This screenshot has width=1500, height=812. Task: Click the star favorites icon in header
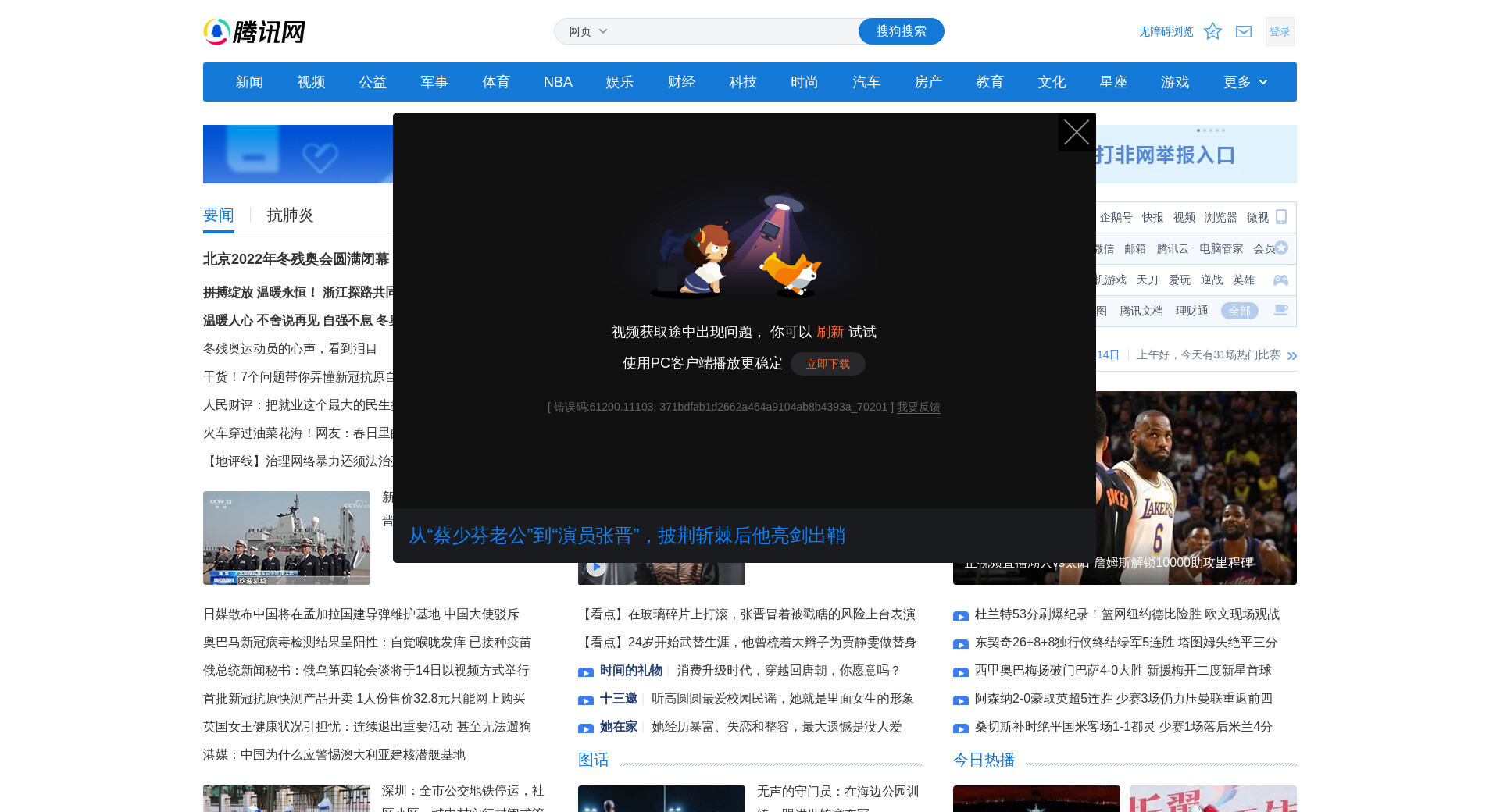click(x=1212, y=31)
